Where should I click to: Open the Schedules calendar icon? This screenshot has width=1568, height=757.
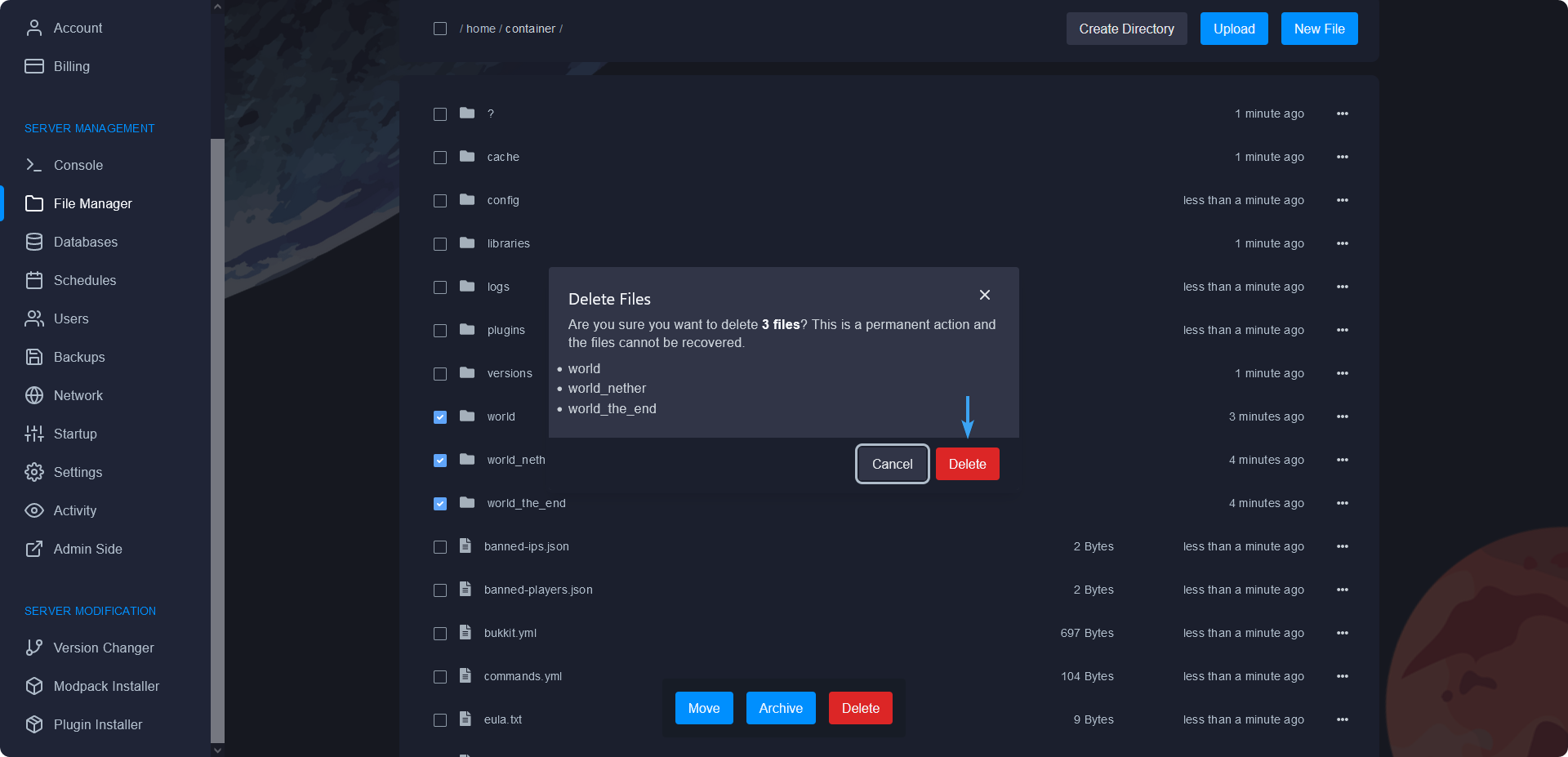(34, 280)
